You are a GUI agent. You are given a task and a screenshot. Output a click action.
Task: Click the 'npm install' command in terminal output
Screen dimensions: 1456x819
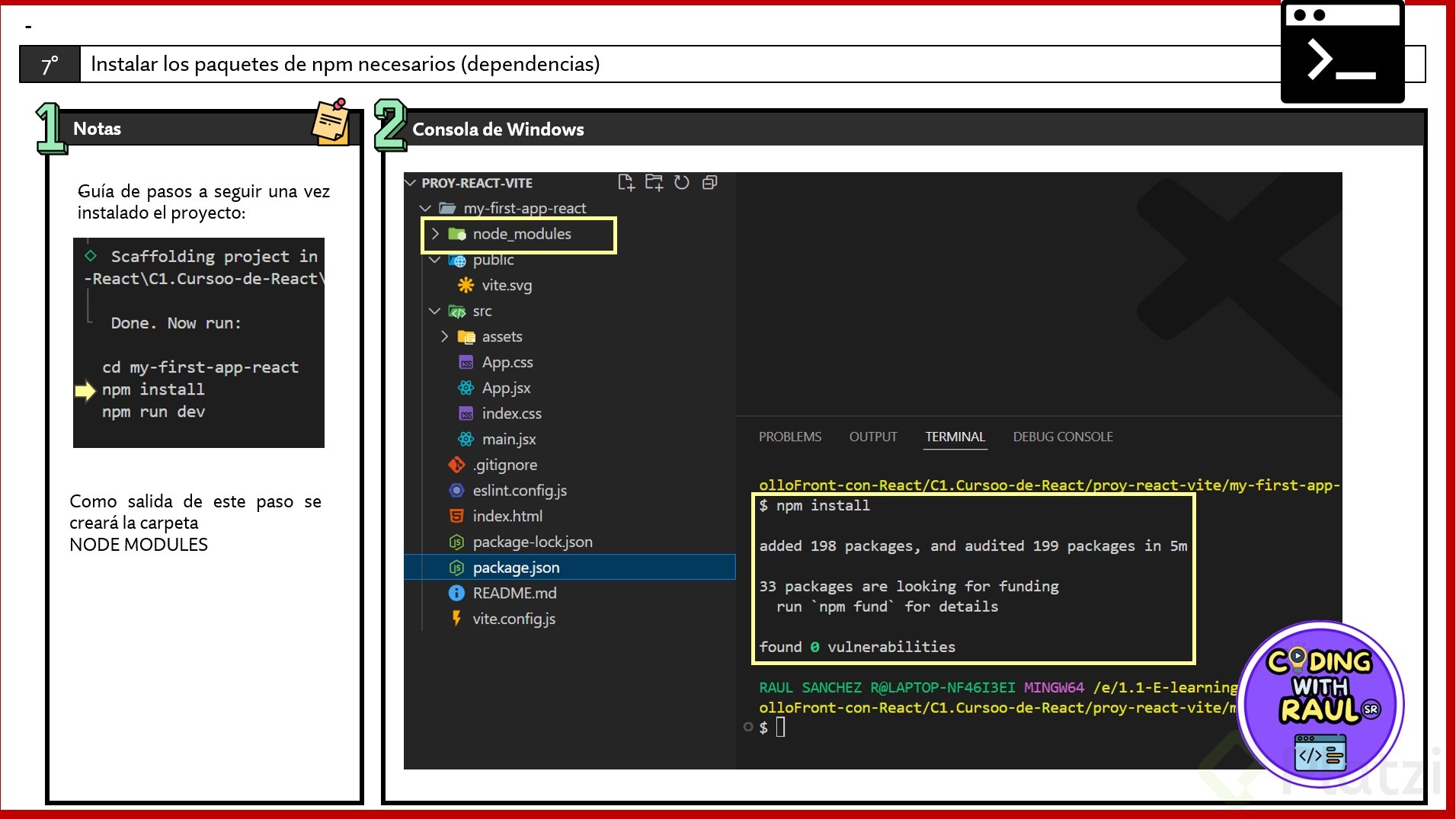[x=823, y=505]
